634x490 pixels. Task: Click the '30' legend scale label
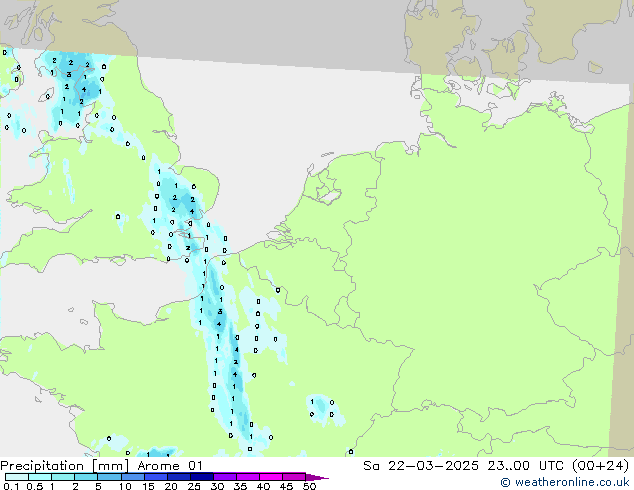(217, 486)
